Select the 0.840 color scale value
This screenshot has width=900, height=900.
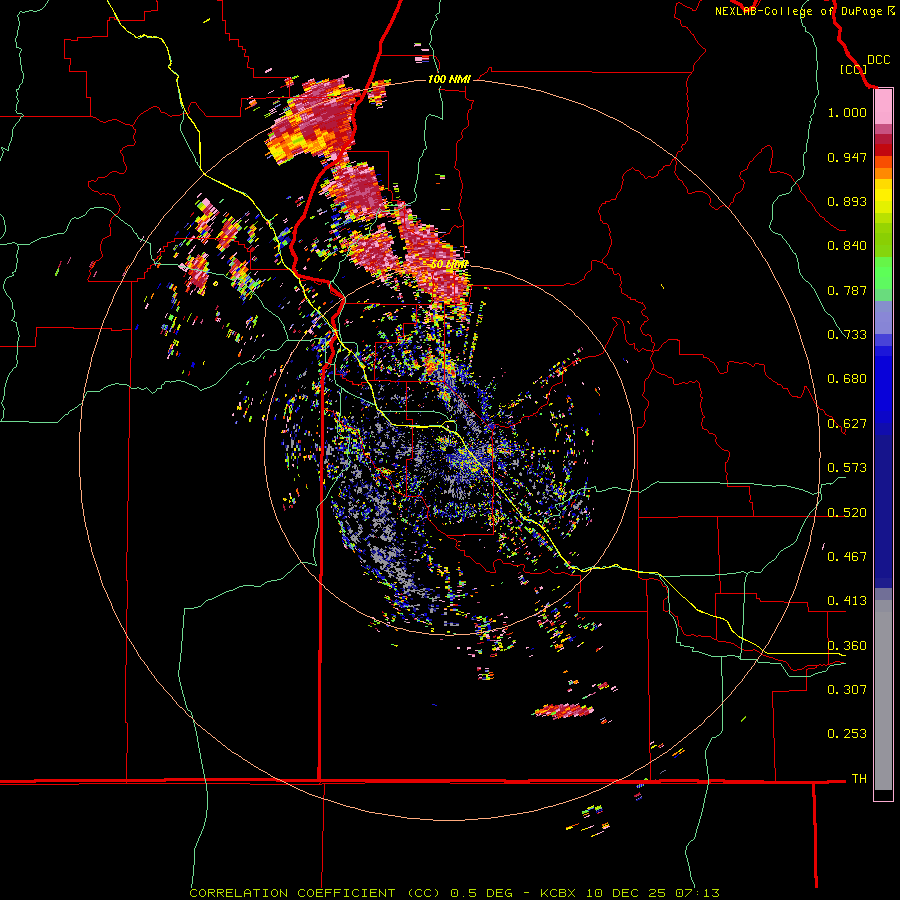[847, 246]
